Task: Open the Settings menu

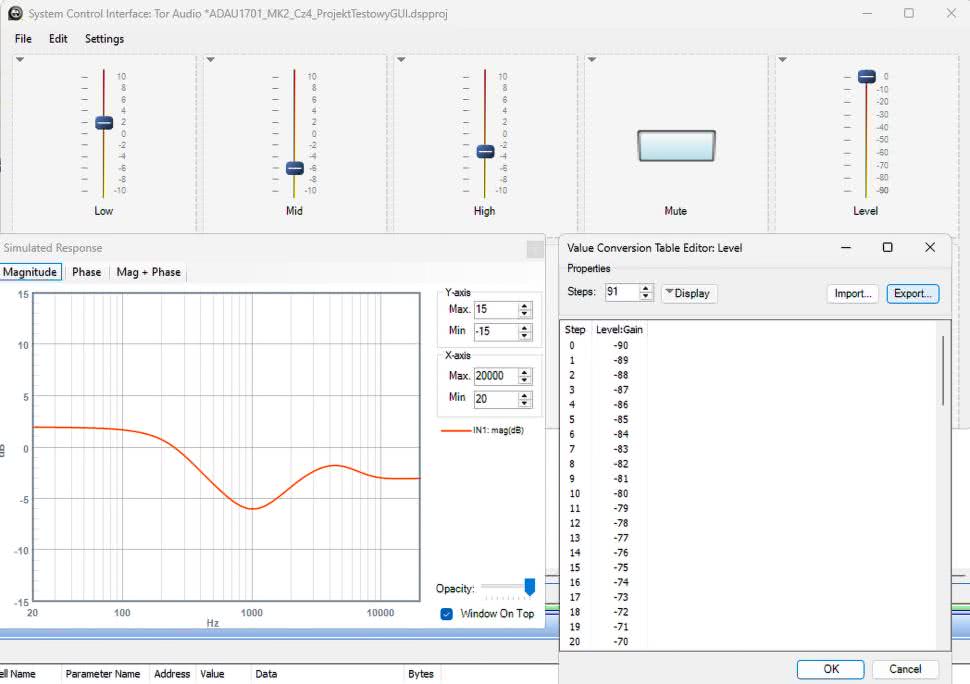Action: click(104, 39)
